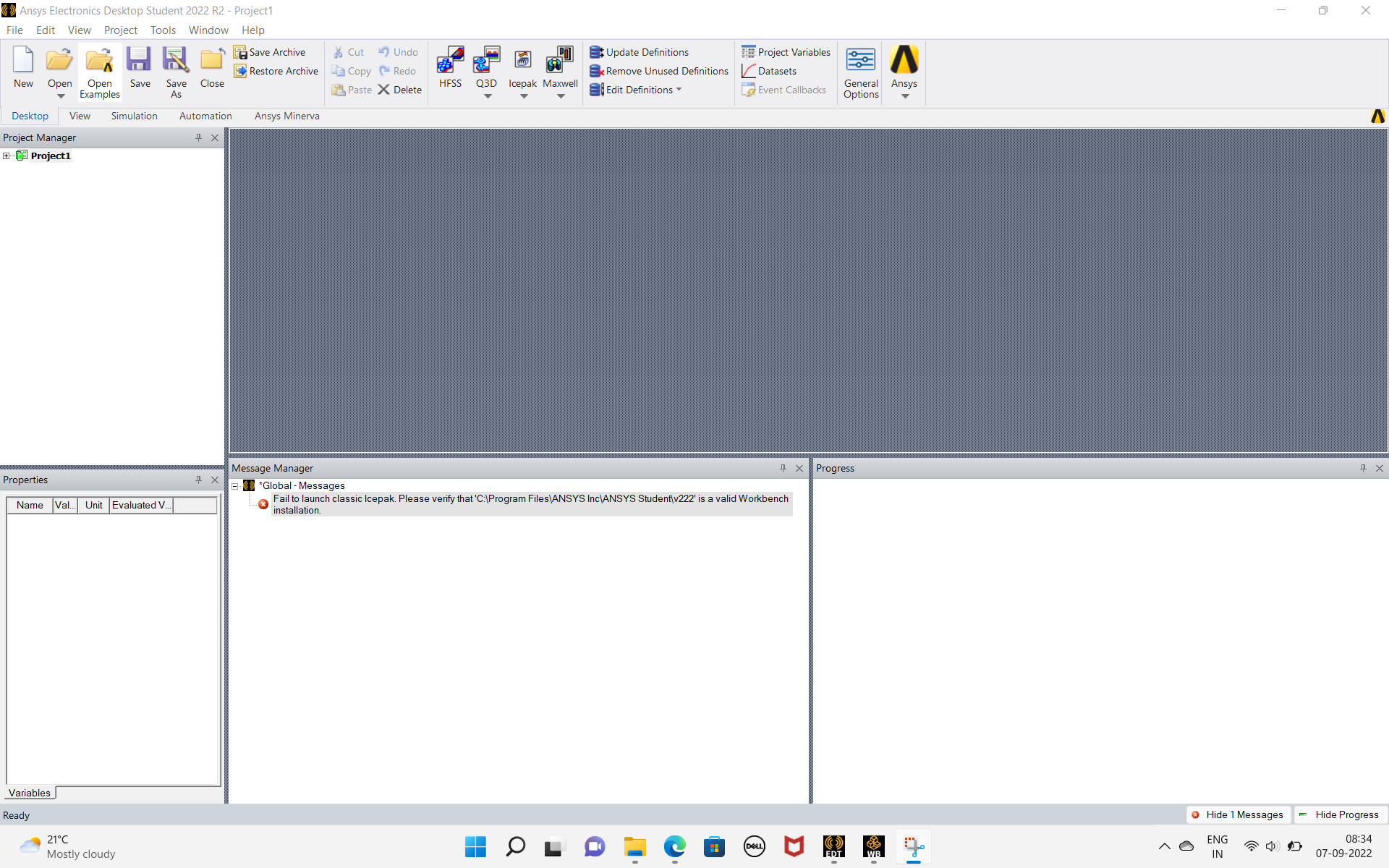Select the Variables tab in Properties
Screen dimensions: 1389x868
click(x=30, y=793)
